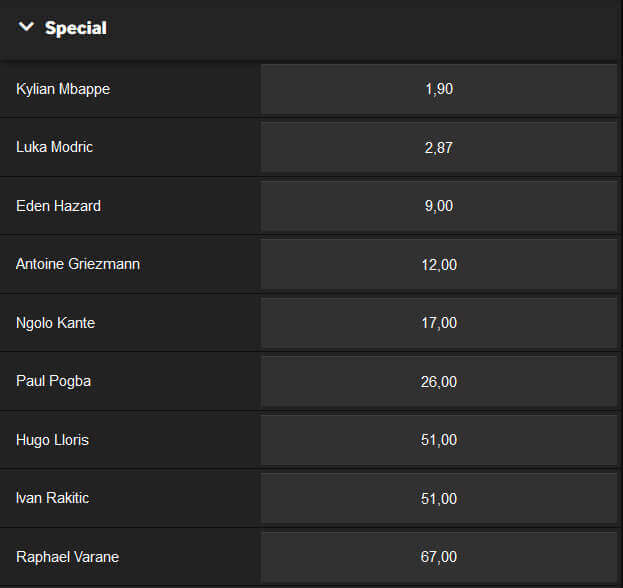Select Luka Modric odds 2,87
Screen dimensions: 623x588
click(x=439, y=147)
